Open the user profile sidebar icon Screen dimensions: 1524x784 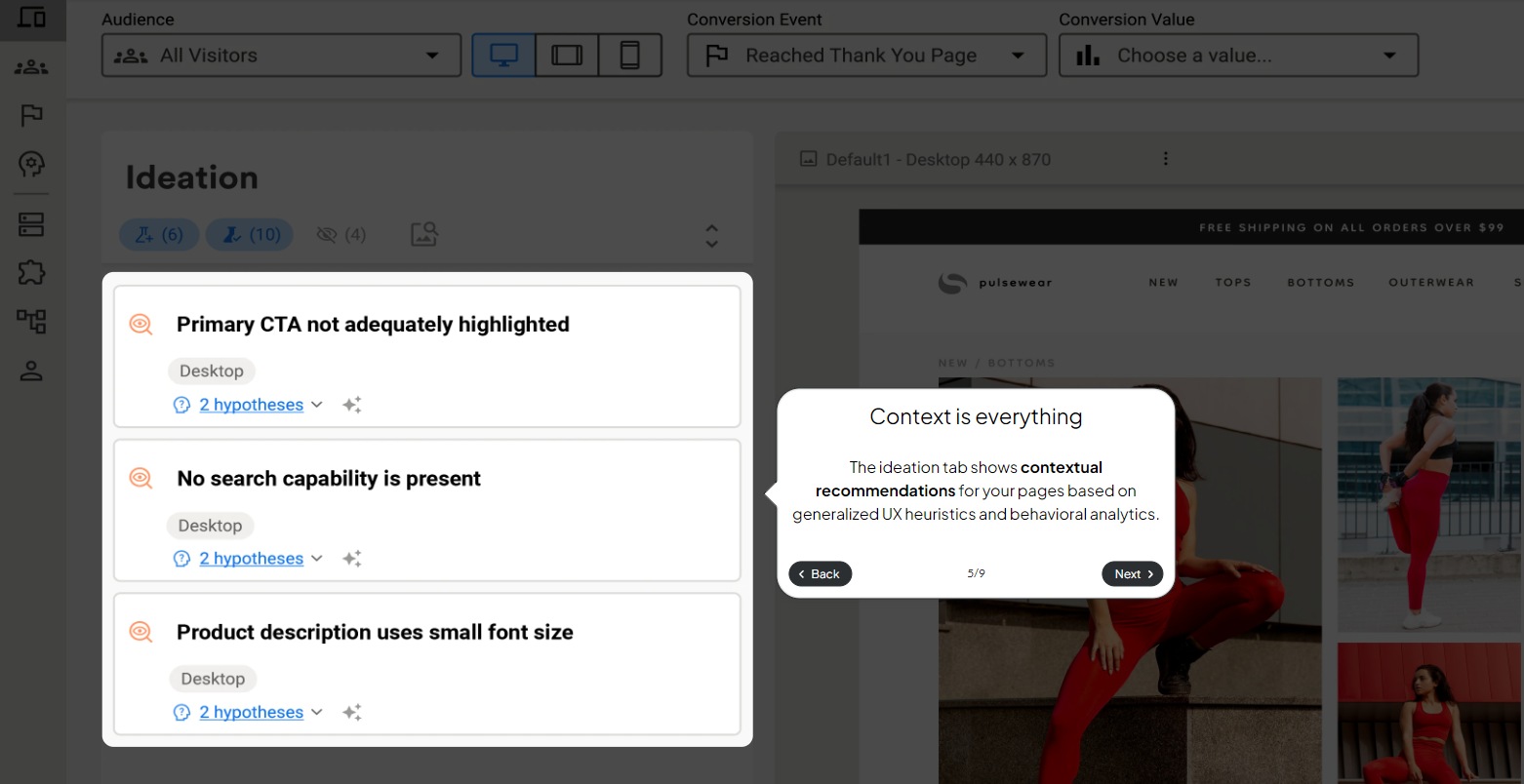31,371
